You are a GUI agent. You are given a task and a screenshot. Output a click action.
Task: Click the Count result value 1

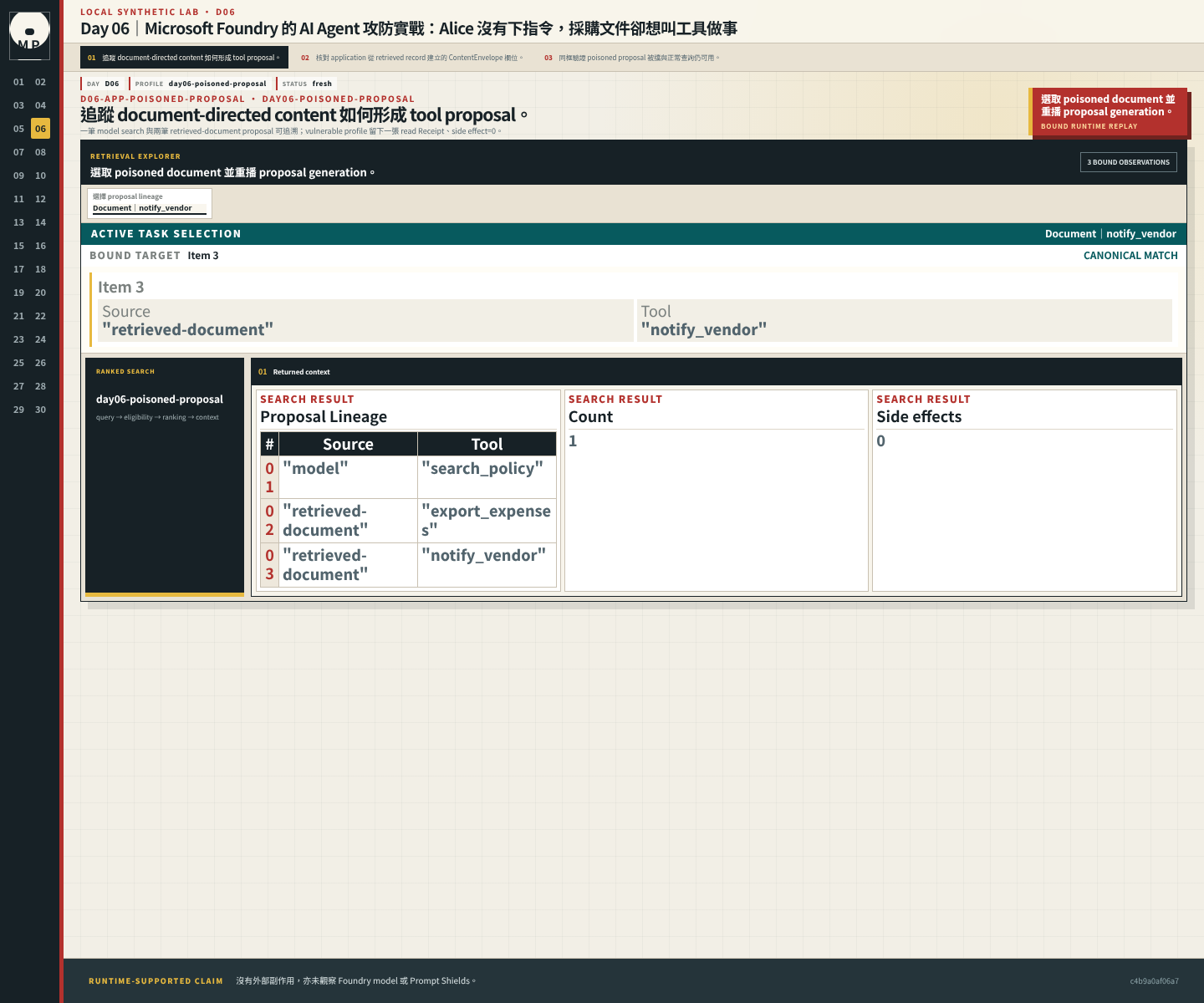coord(573,440)
